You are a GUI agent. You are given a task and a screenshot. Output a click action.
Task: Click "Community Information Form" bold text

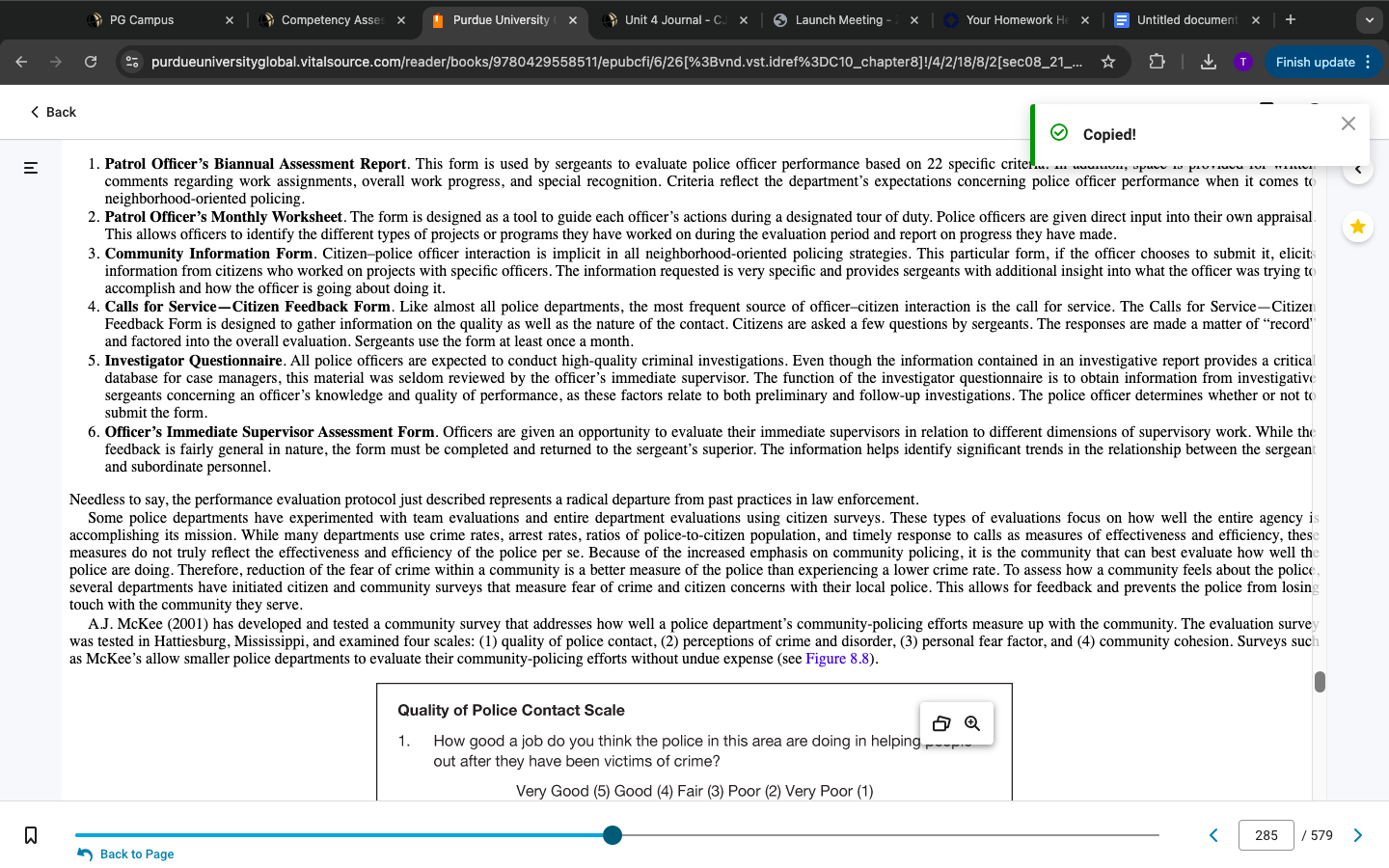(208, 254)
